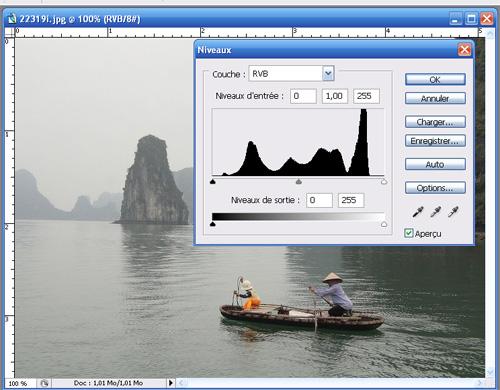Click the highlight input field showing 255

click(x=366, y=96)
